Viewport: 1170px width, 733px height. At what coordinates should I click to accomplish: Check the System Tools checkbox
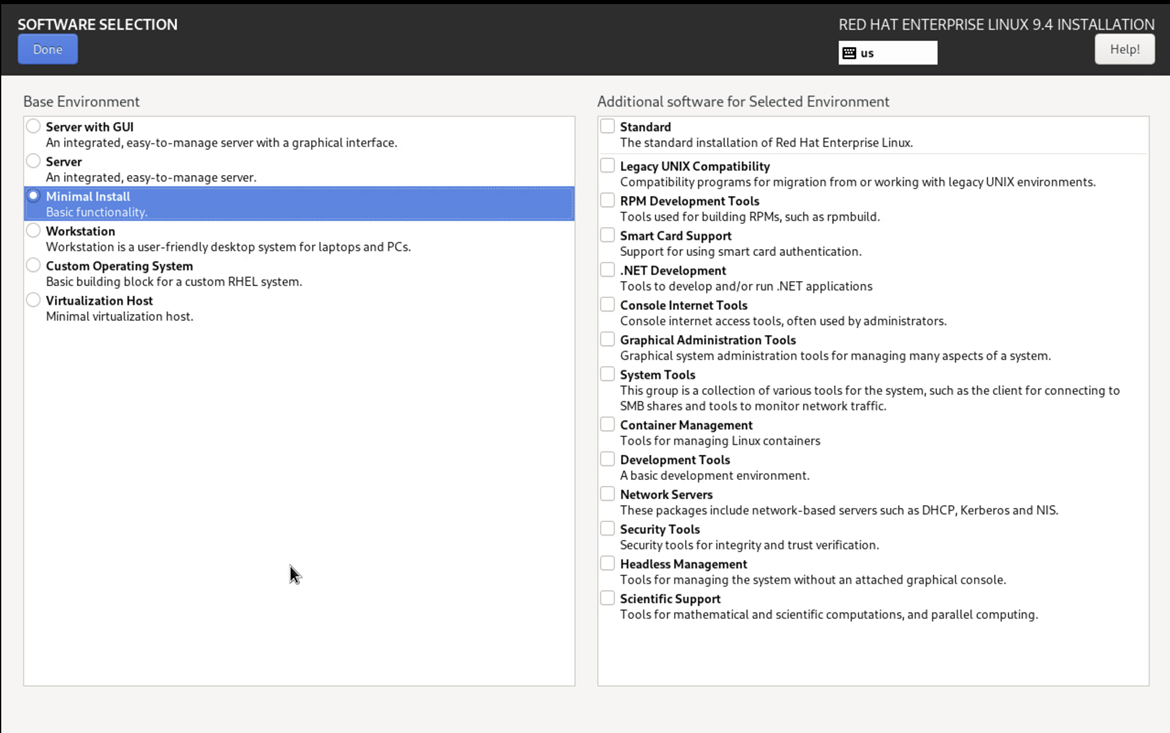pyautogui.click(x=607, y=374)
